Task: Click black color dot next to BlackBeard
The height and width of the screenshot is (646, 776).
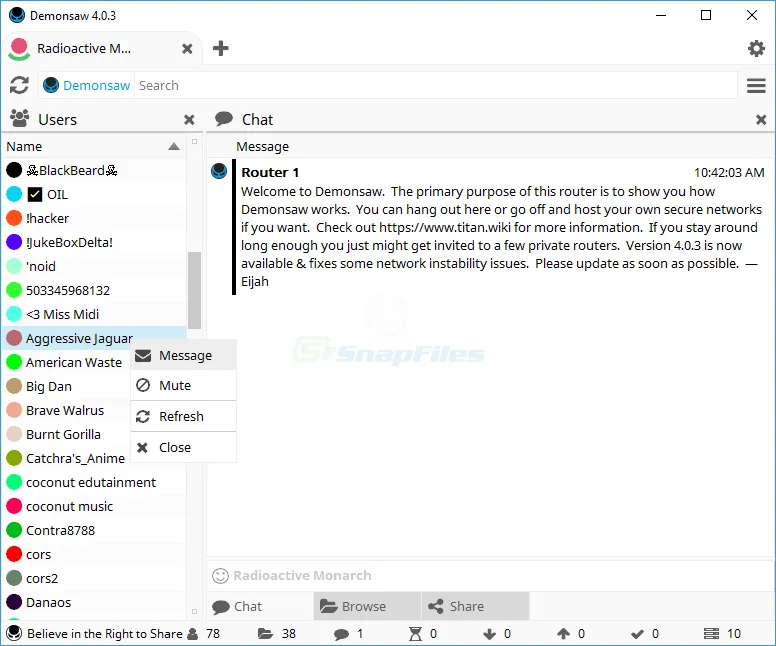Action: pyautogui.click(x=14, y=170)
